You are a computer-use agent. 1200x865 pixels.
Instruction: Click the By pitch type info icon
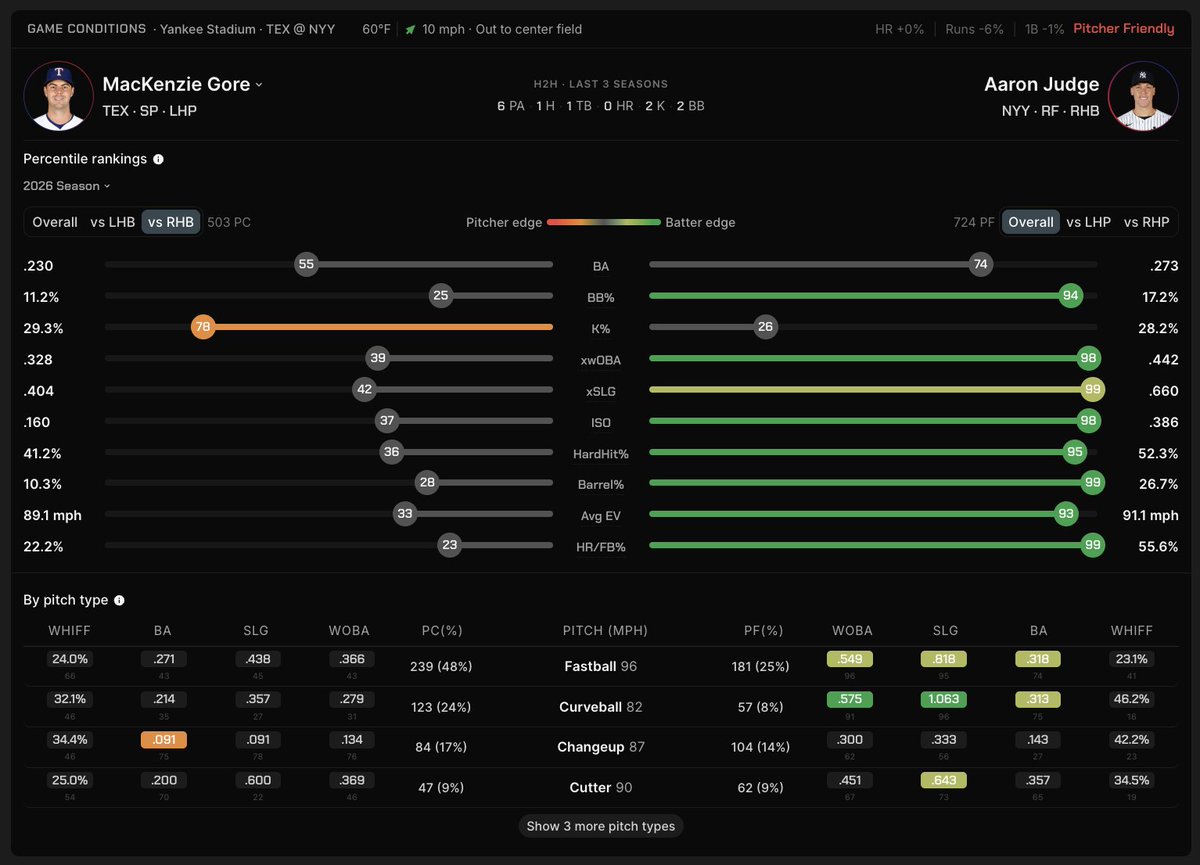tap(119, 600)
